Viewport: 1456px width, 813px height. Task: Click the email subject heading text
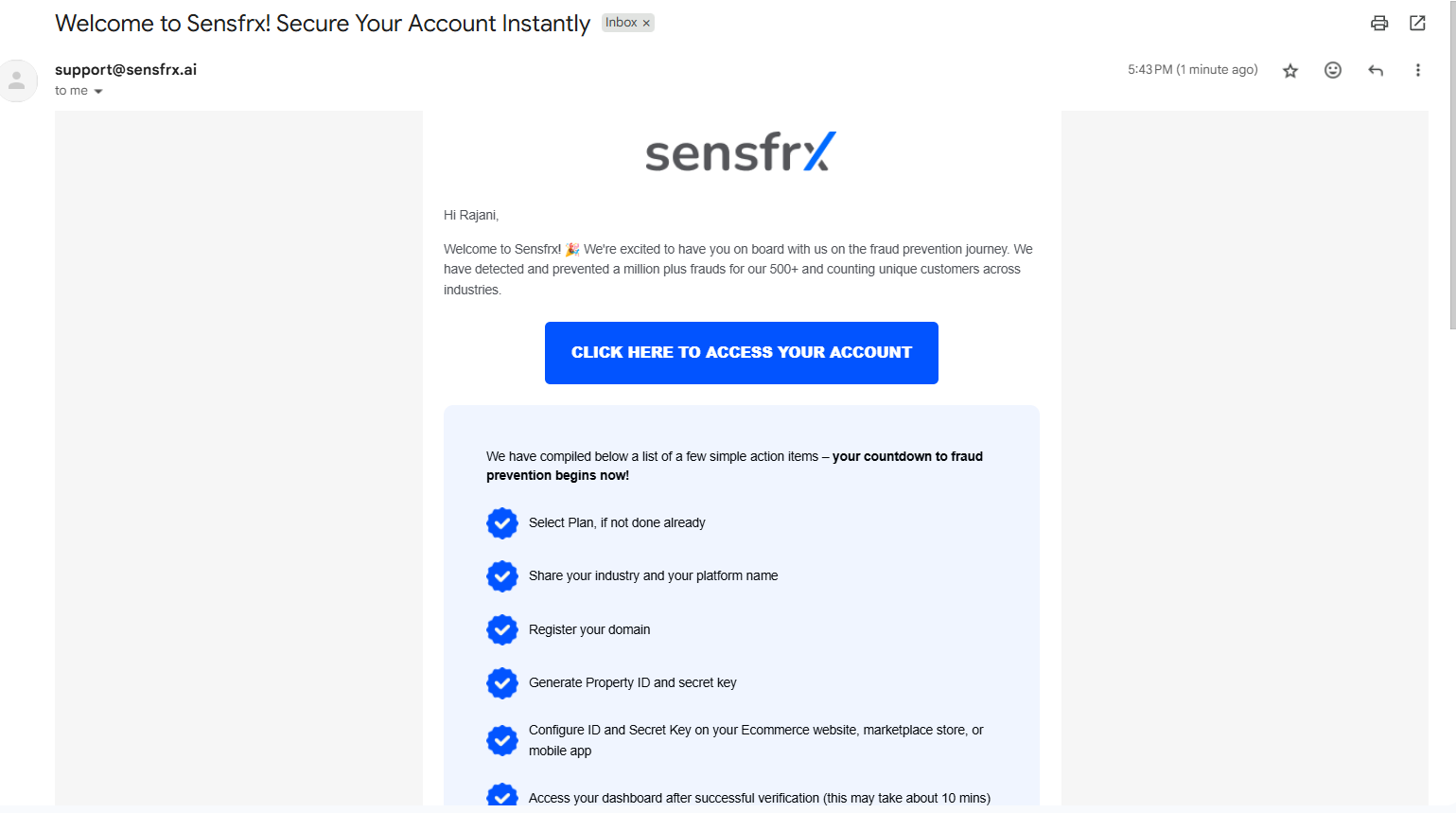(323, 24)
